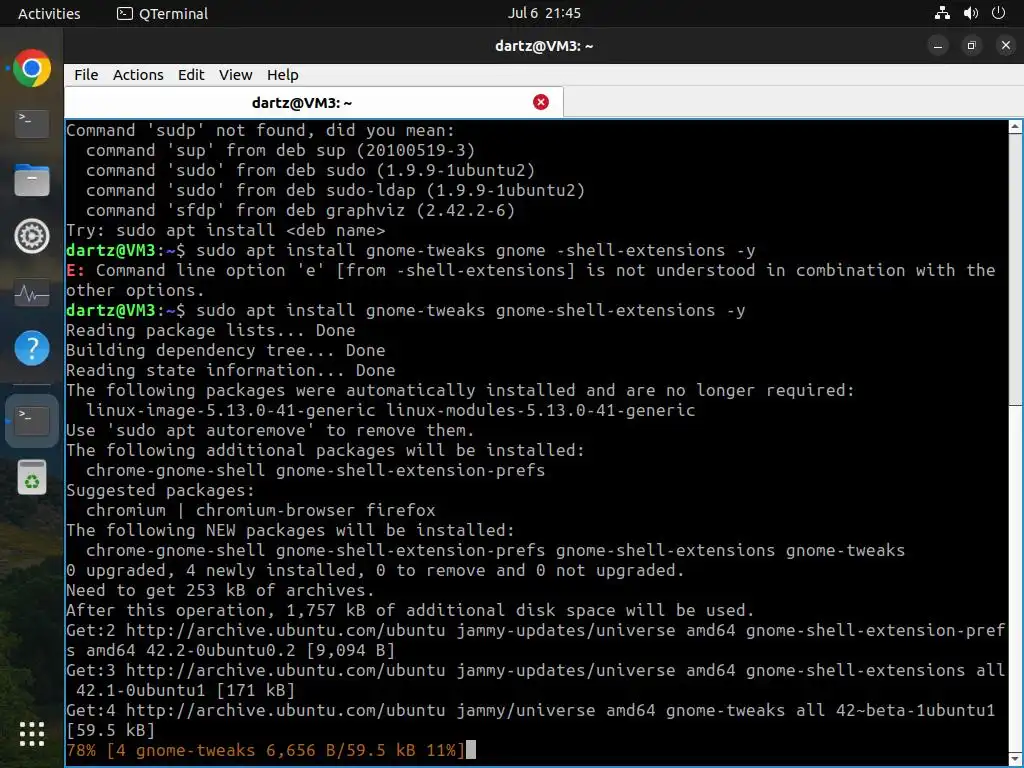Viewport: 1024px width, 768px height.
Task: Click the terminal vertical scrollbar handle
Action: [1016, 269]
